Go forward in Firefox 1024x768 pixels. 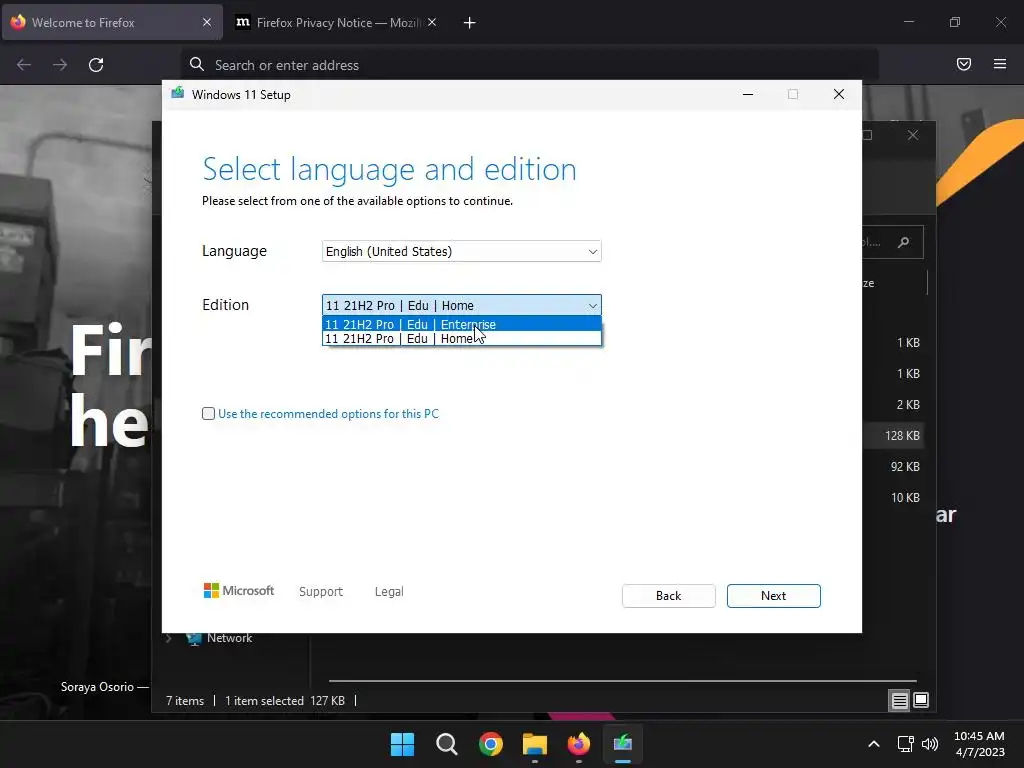[60, 65]
